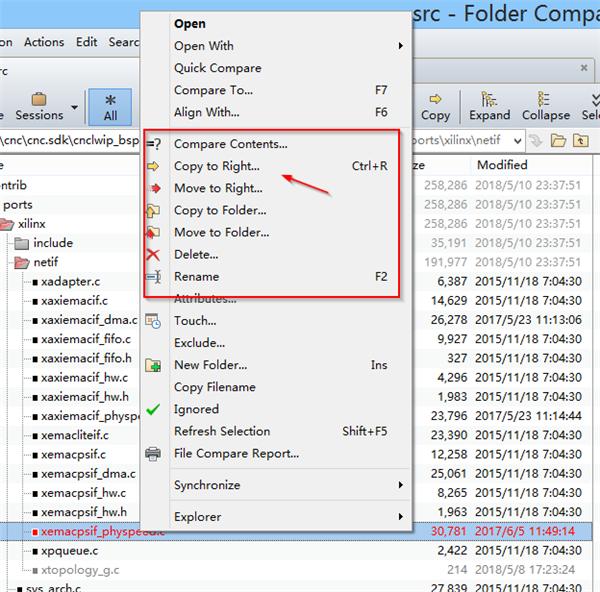Click the Collapse tree toolbar icon
Screen dimensions: 600x592
click(544, 99)
